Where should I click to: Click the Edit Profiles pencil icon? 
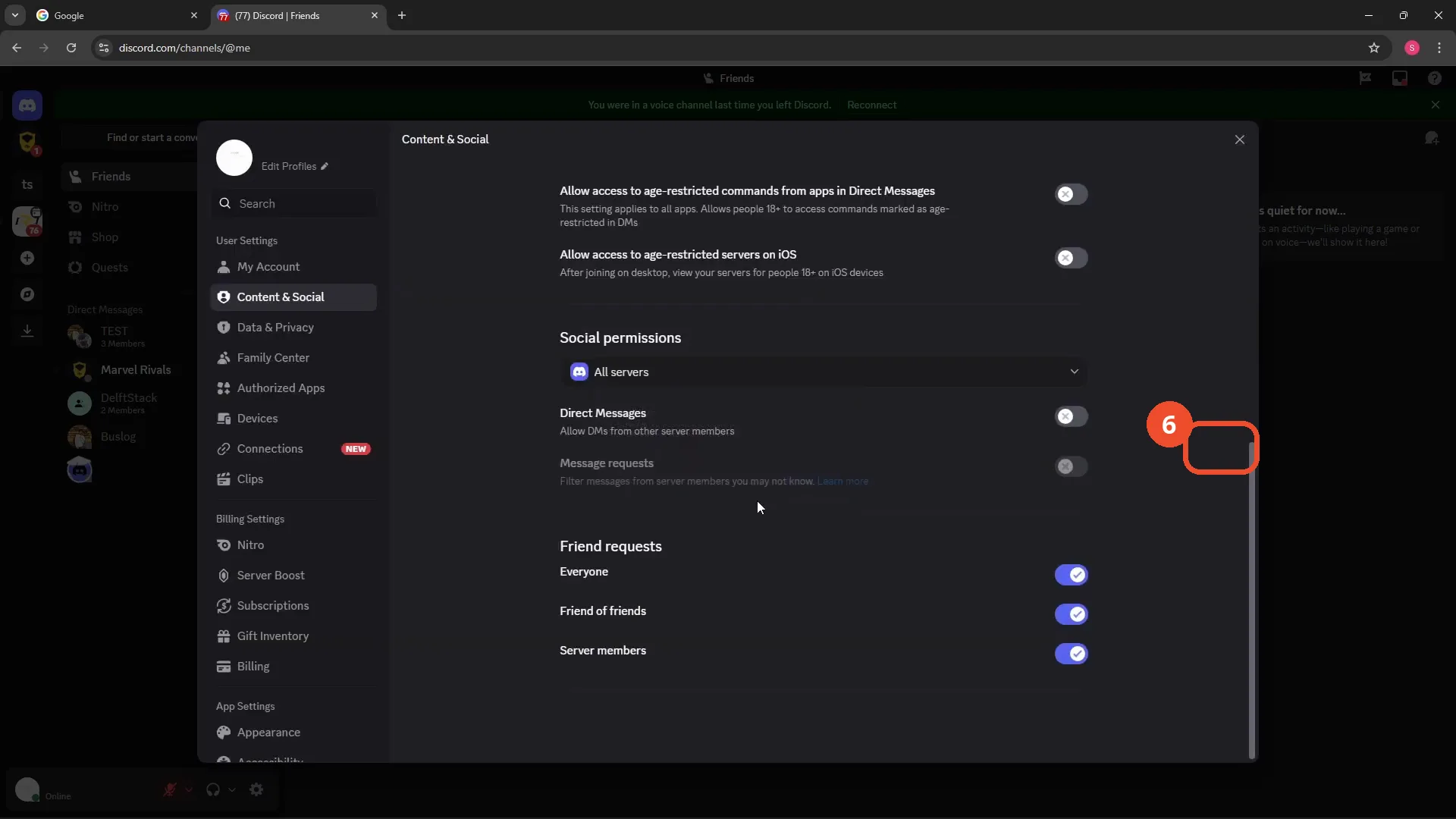325,166
